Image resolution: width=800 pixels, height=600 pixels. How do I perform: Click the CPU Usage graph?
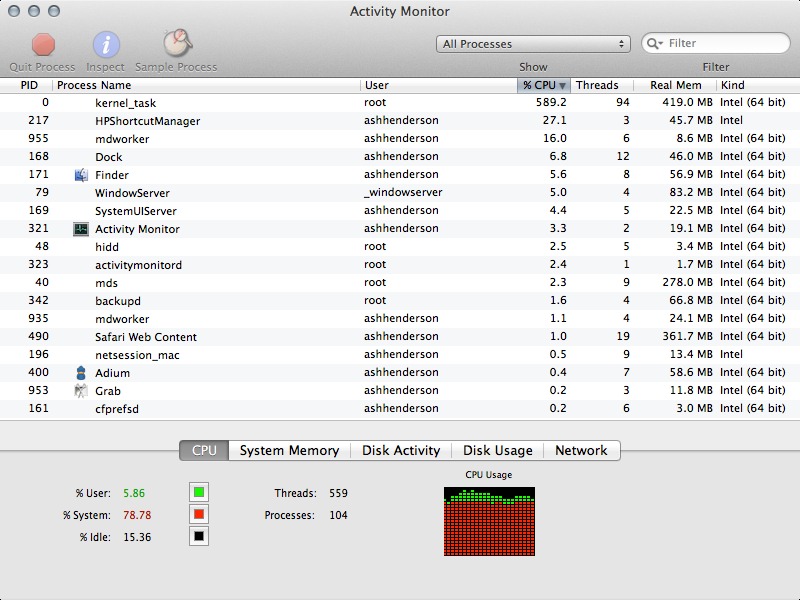pyautogui.click(x=489, y=521)
